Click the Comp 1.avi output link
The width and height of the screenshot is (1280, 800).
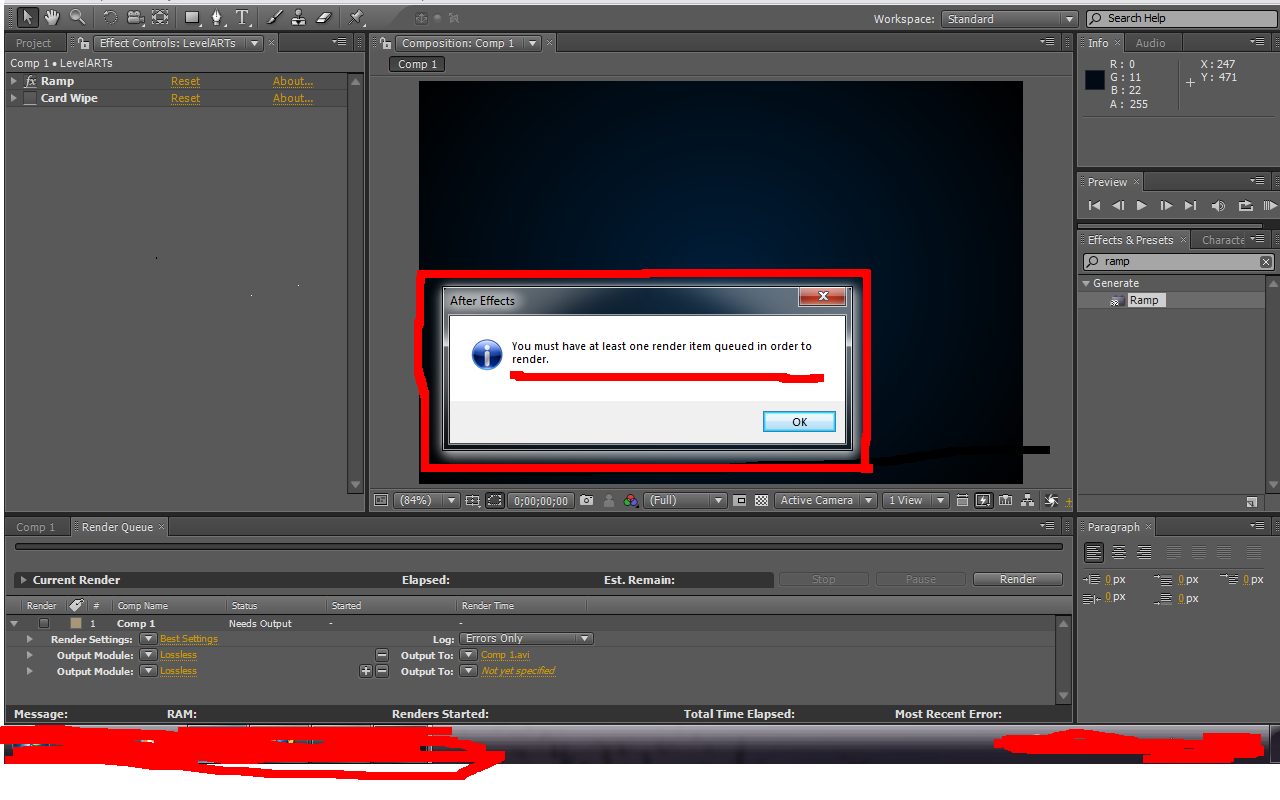505,655
